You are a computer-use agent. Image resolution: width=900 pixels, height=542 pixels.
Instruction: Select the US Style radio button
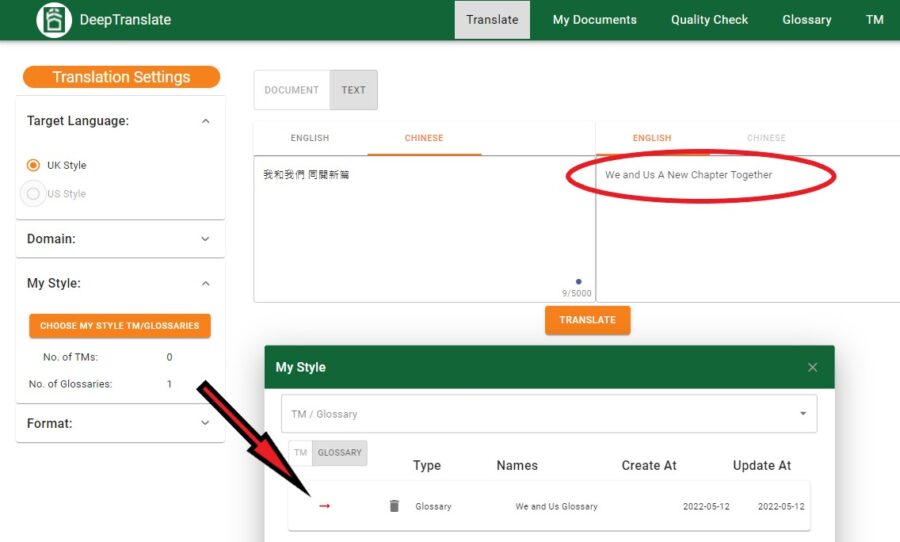(33, 193)
